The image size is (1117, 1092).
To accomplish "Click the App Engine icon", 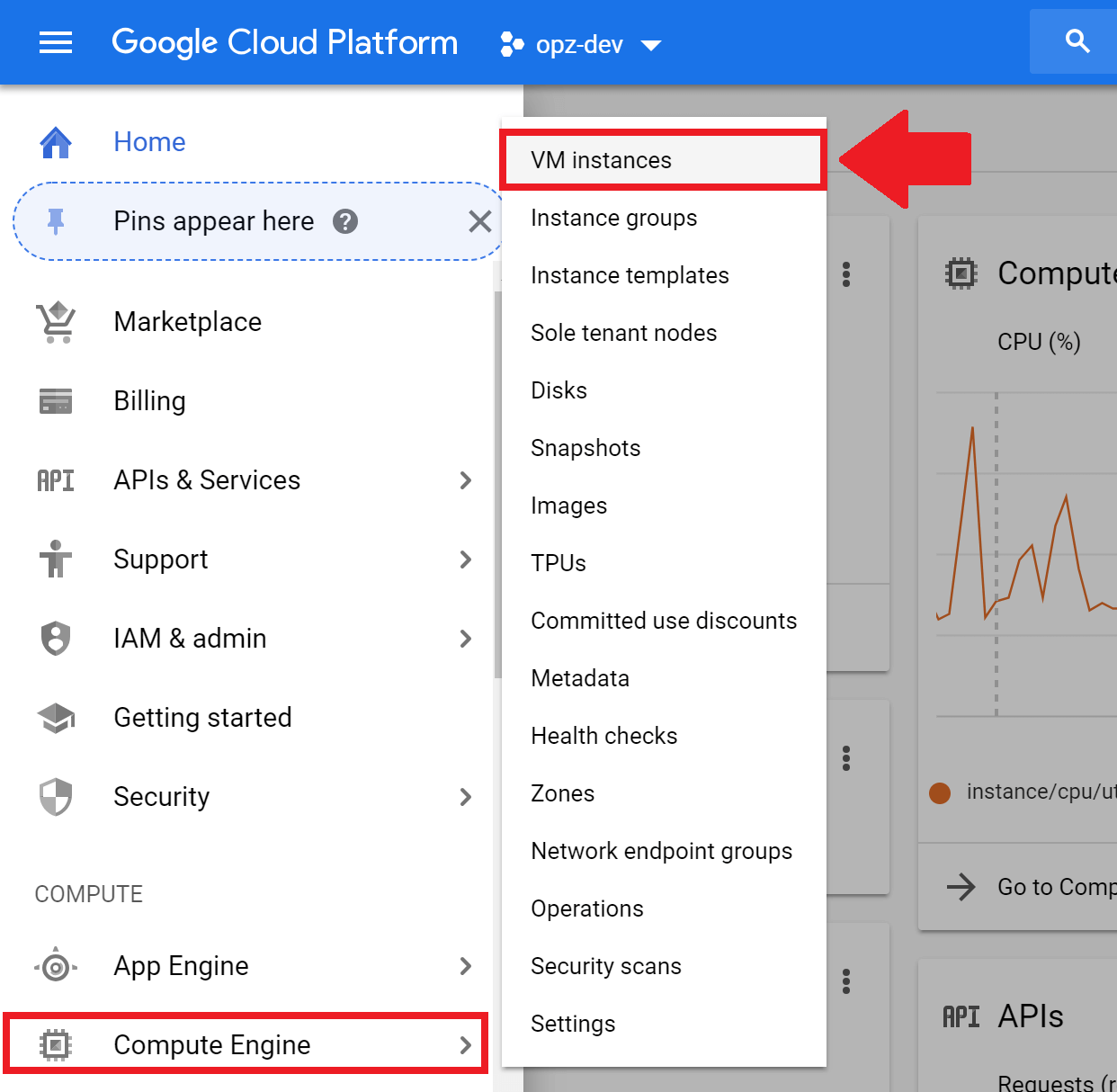I will point(56,967).
